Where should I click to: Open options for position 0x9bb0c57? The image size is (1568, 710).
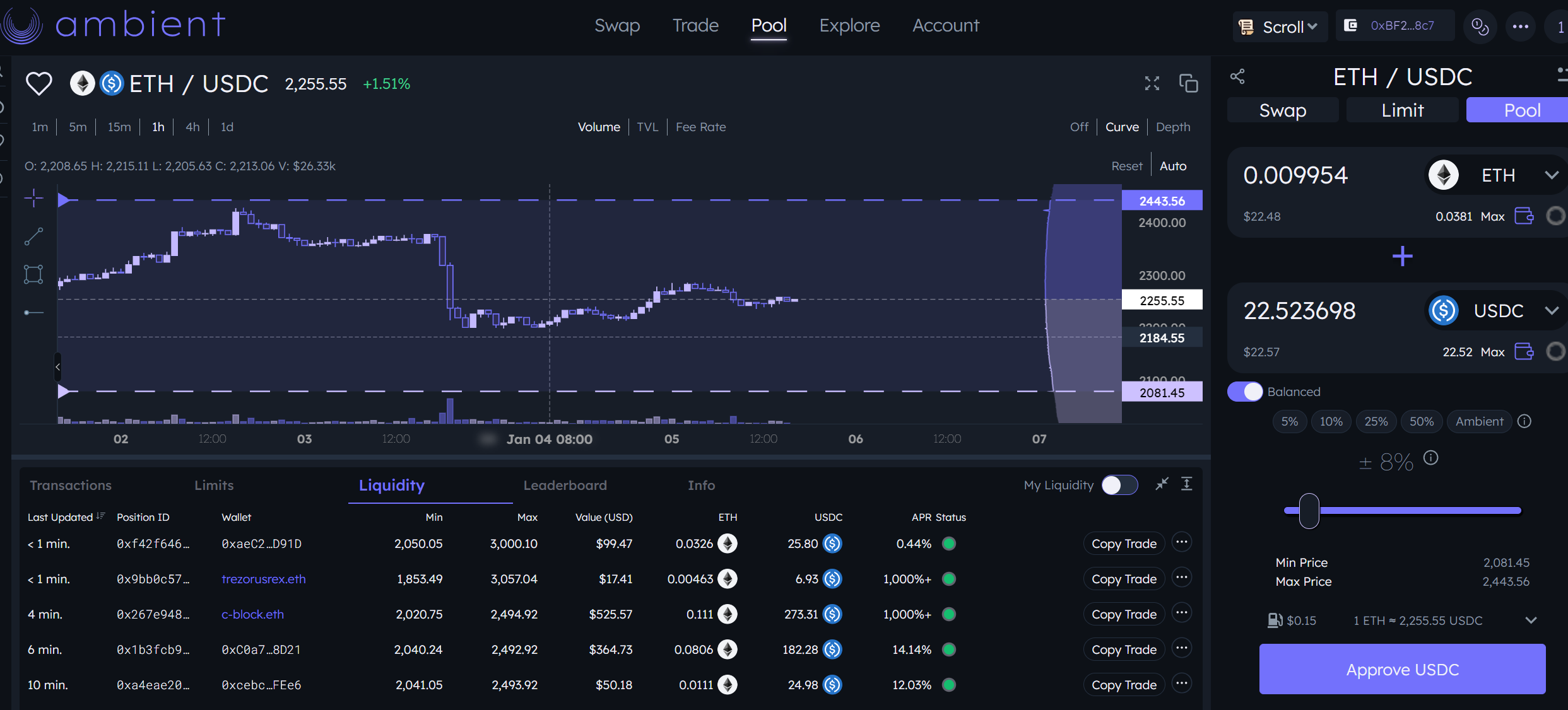point(1182,578)
